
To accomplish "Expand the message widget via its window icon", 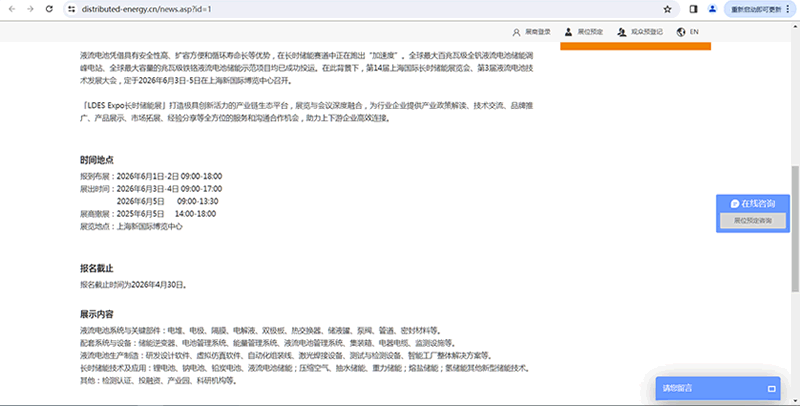I will pos(771,387).
